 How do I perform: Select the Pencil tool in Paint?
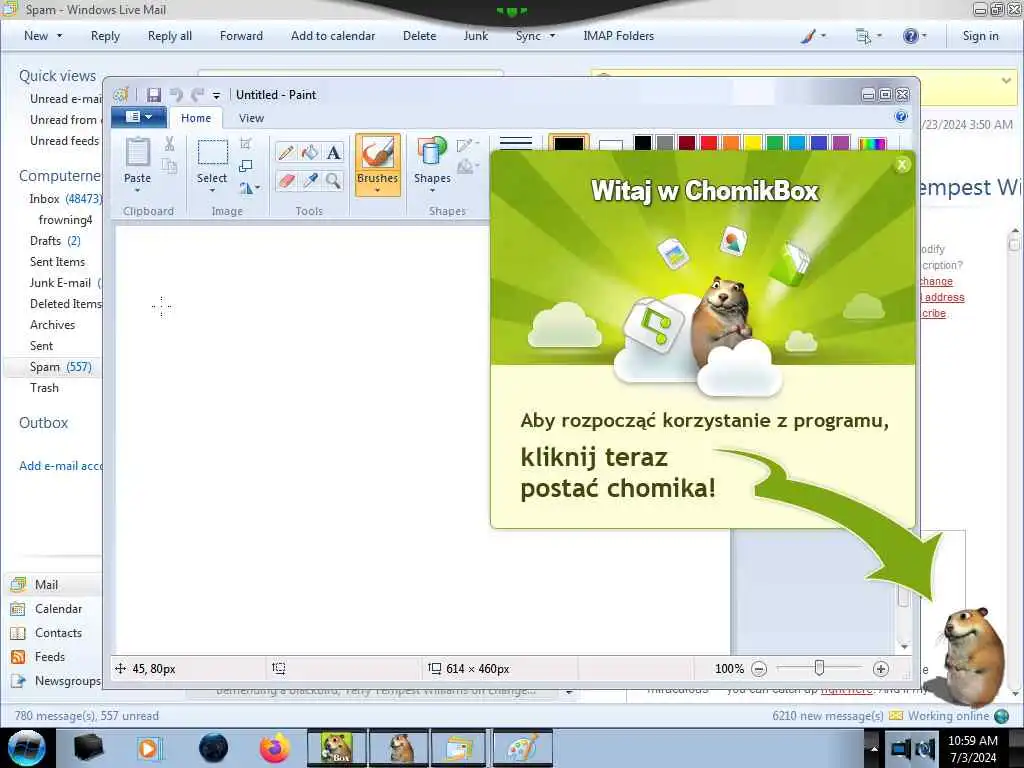pyautogui.click(x=285, y=153)
